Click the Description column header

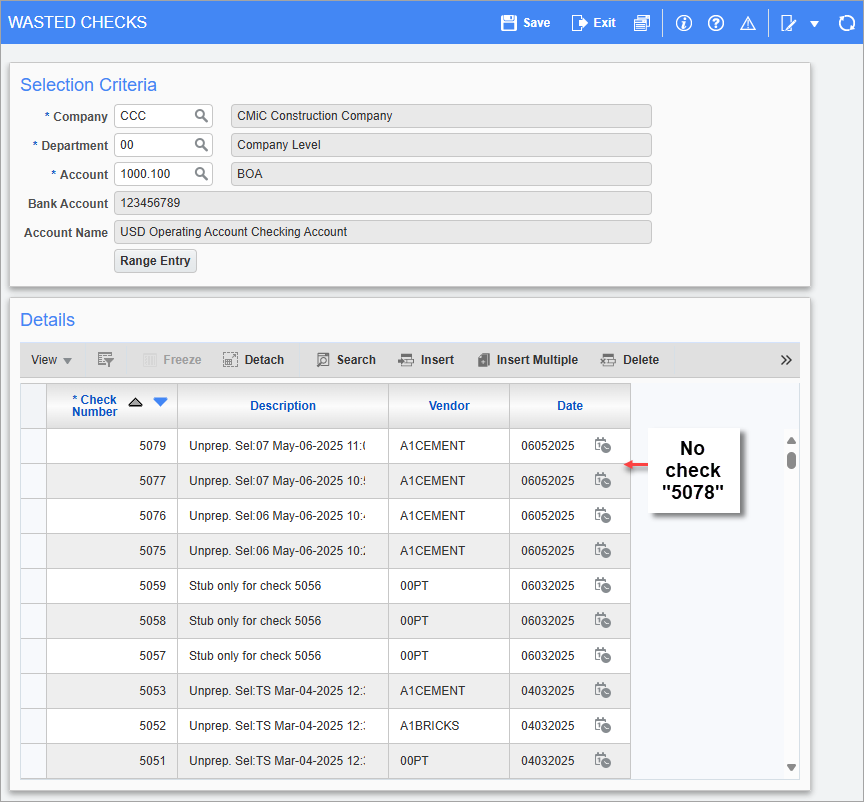click(283, 406)
